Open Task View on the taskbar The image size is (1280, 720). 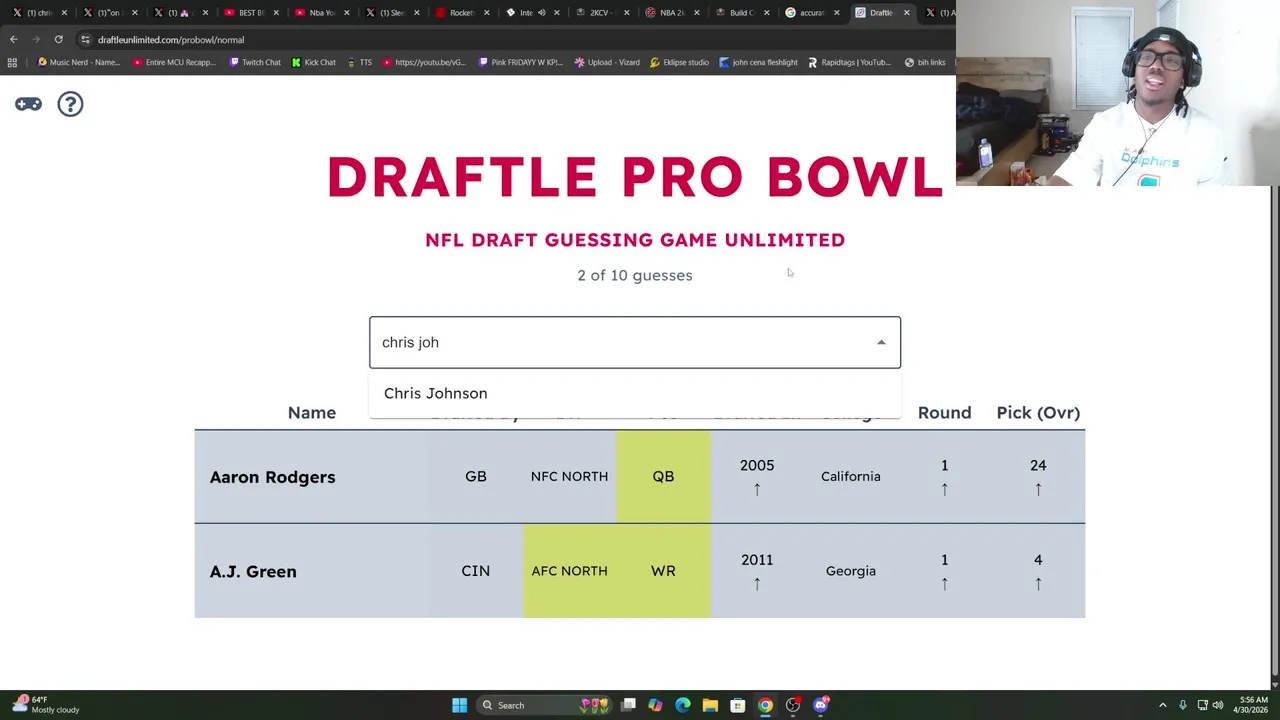tap(628, 705)
